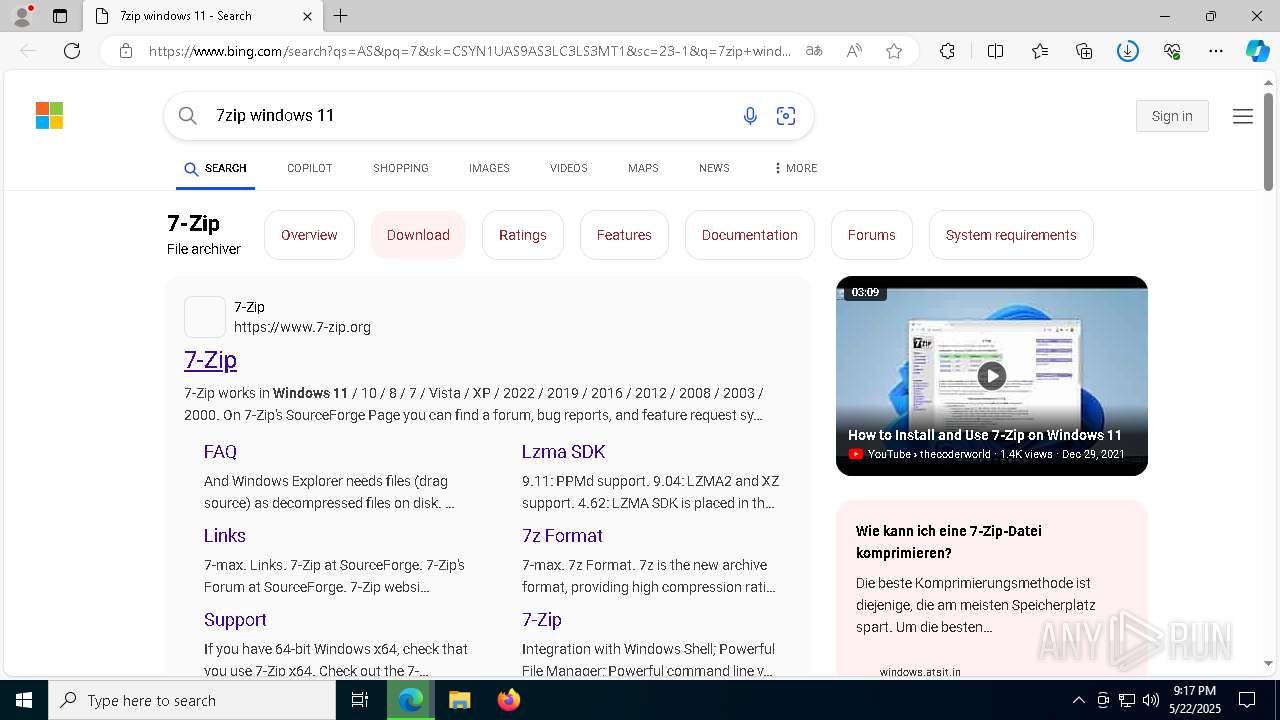Toggle split screen view
The width and height of the screenshot is (1280, 720).
click(995, 51)
